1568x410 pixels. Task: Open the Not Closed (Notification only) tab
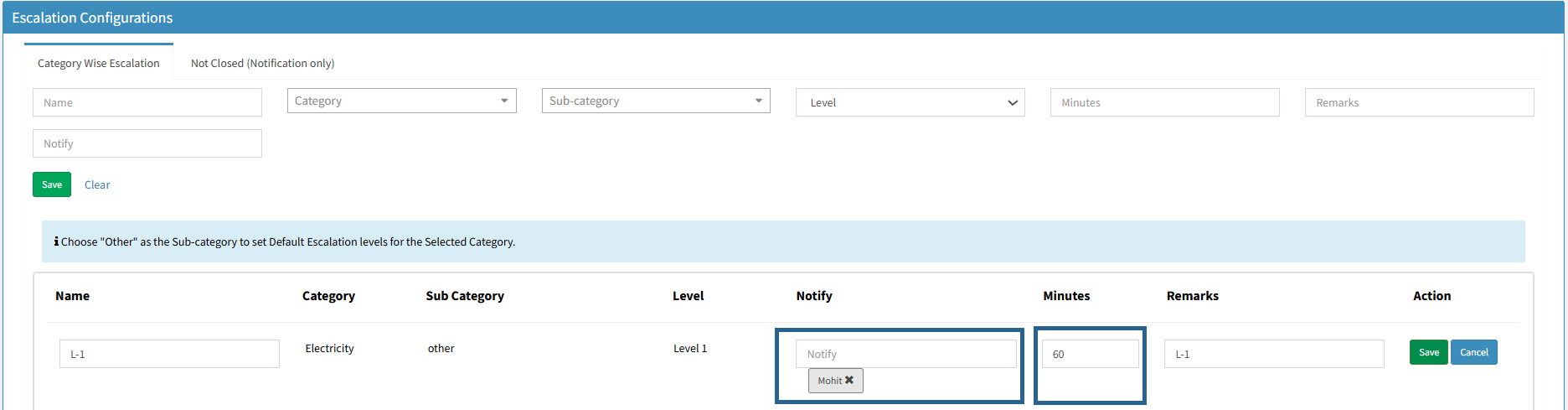[262, 63]
